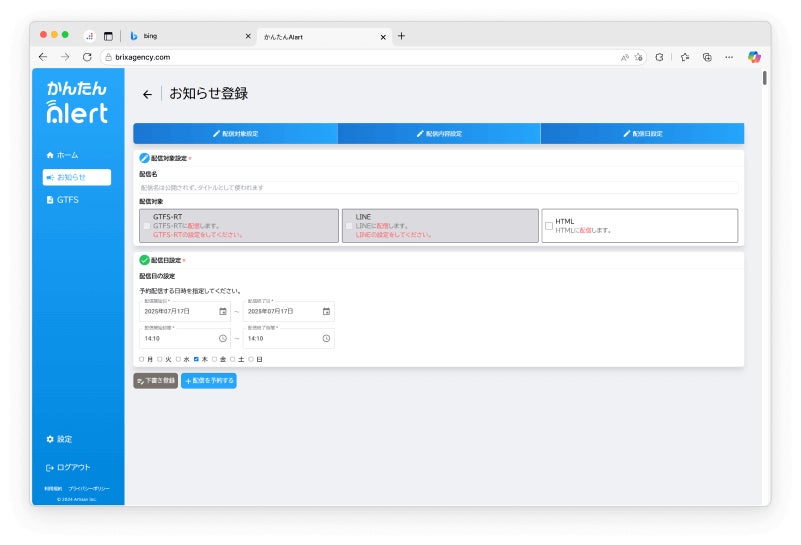Click ログアウト in the sidebar
The width and height of the screenshot is (801, 545).
(68, 467)
